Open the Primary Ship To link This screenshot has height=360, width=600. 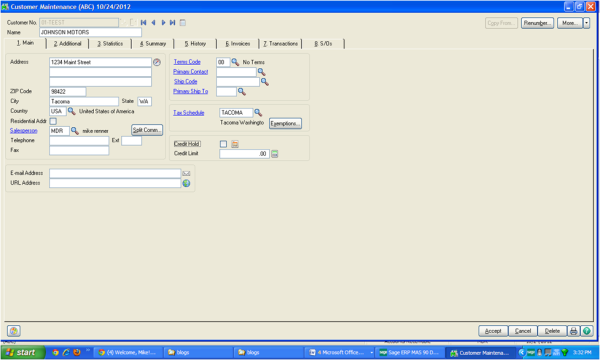coord(191,91)
